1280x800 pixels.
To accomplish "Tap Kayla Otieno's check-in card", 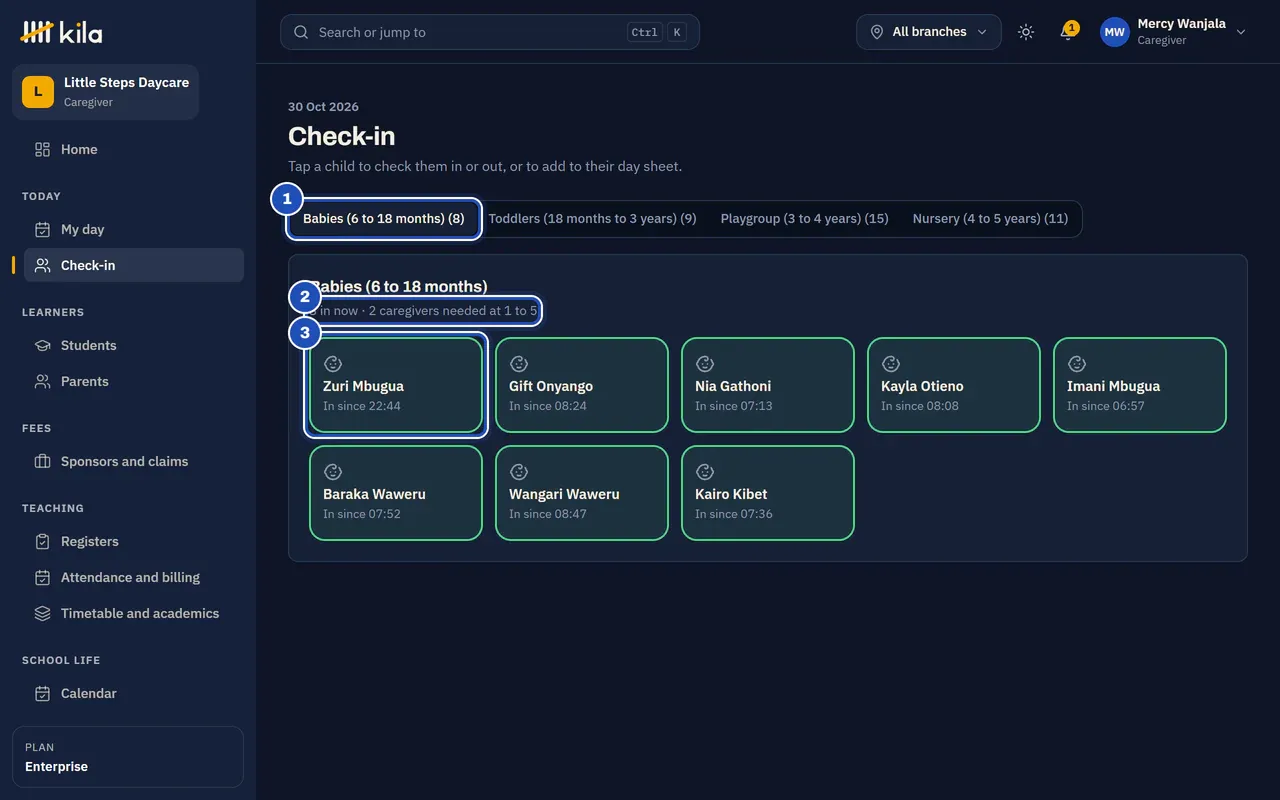I will 954,385.
